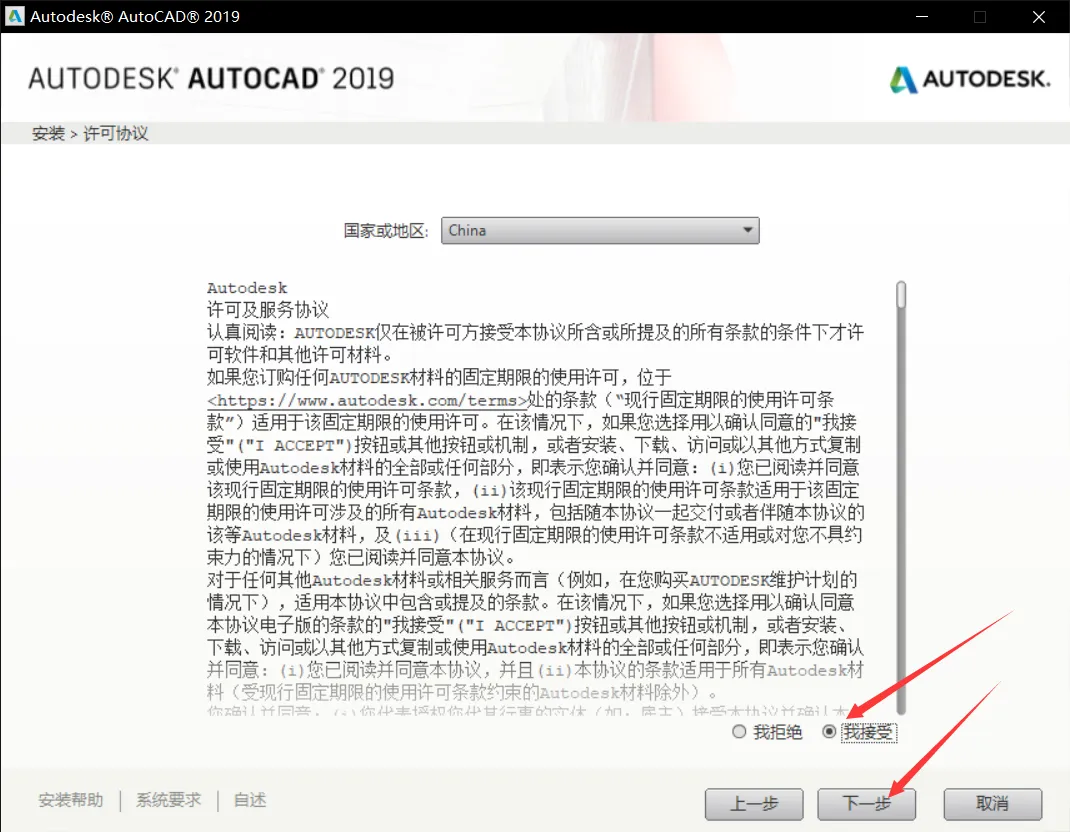The image size is (1070, 832).
Task: Click the license agreement scrollbar thumb
Action: [x=901, y=295]
